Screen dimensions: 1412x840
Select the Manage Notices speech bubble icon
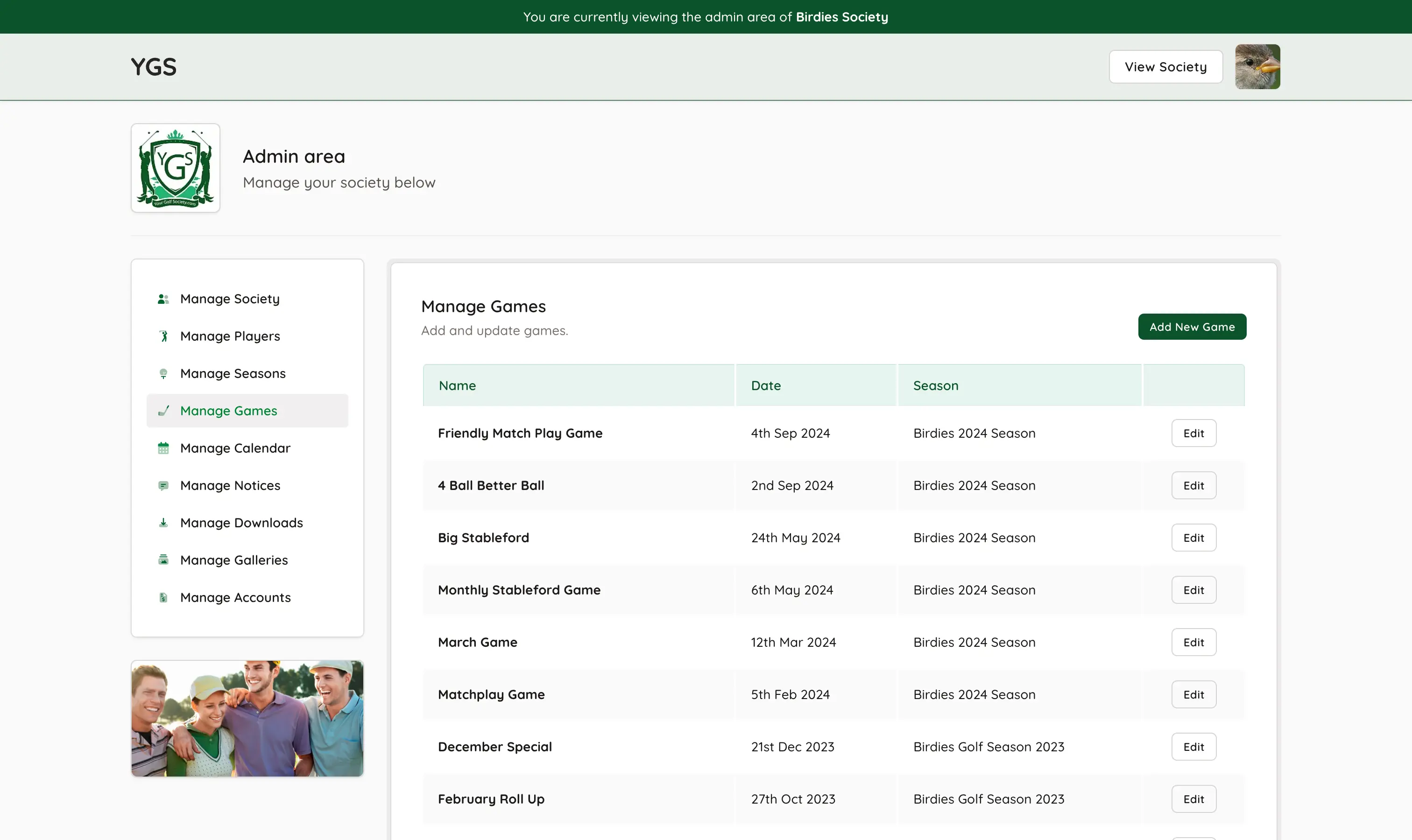[163, 485]
